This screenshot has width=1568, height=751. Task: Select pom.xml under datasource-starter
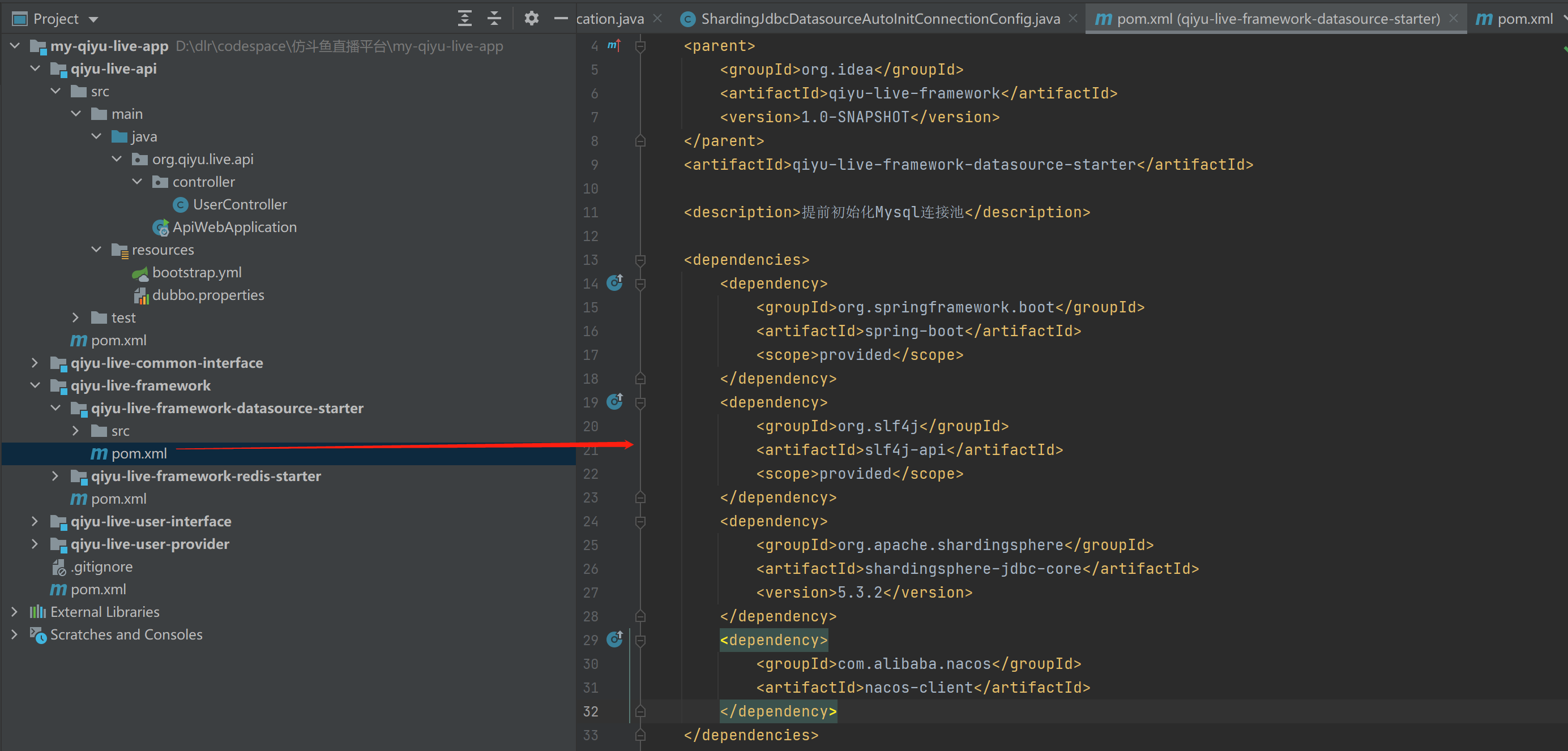[139, 454]
